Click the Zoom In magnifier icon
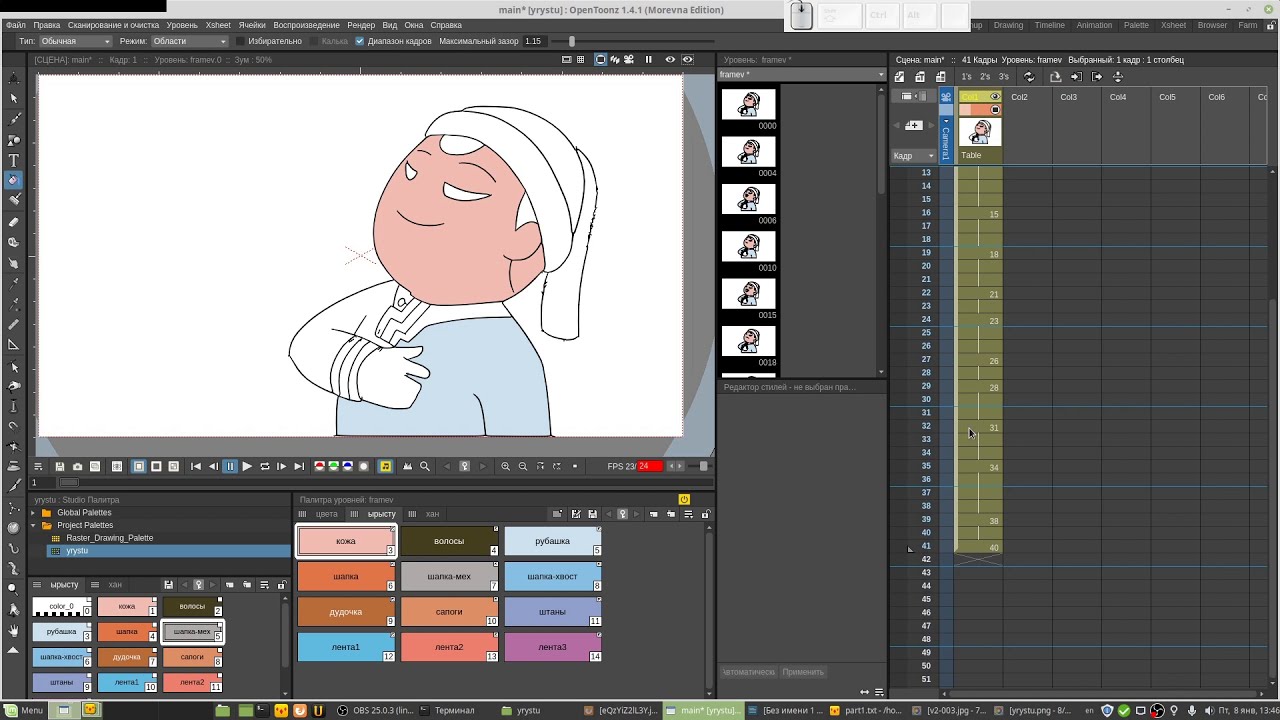1280x720 pixels. pyautogui.click(x=505, y=466)
